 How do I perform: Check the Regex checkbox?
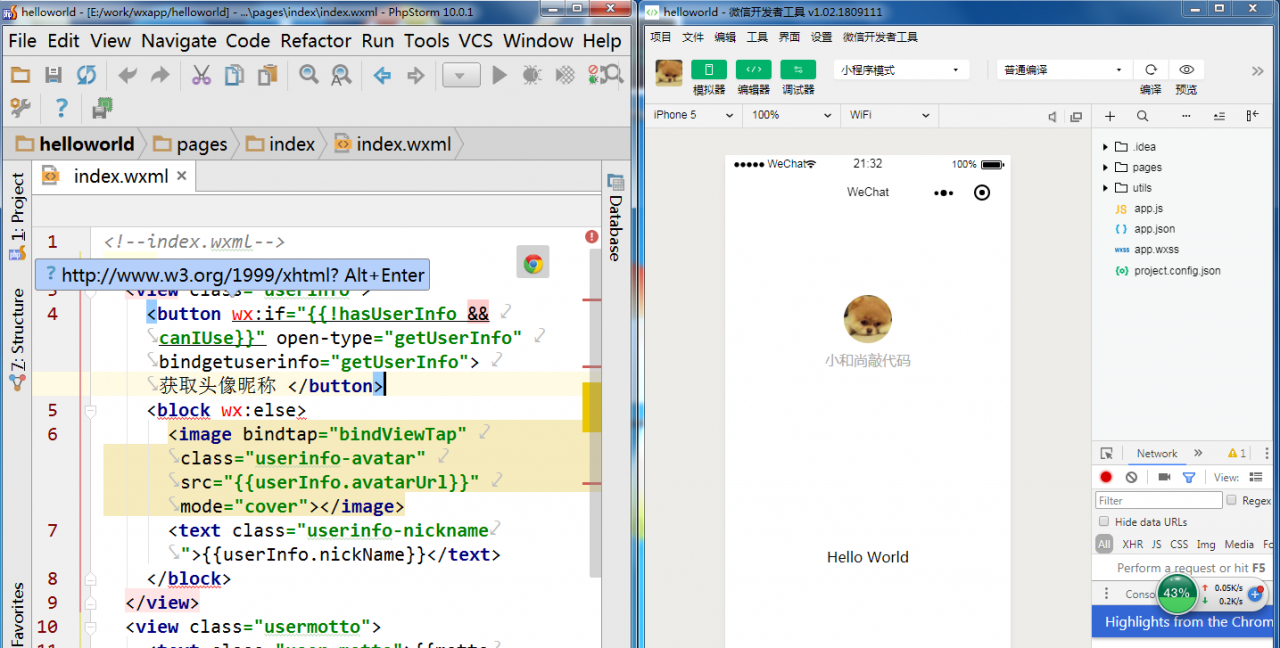tap(1232, 500)
